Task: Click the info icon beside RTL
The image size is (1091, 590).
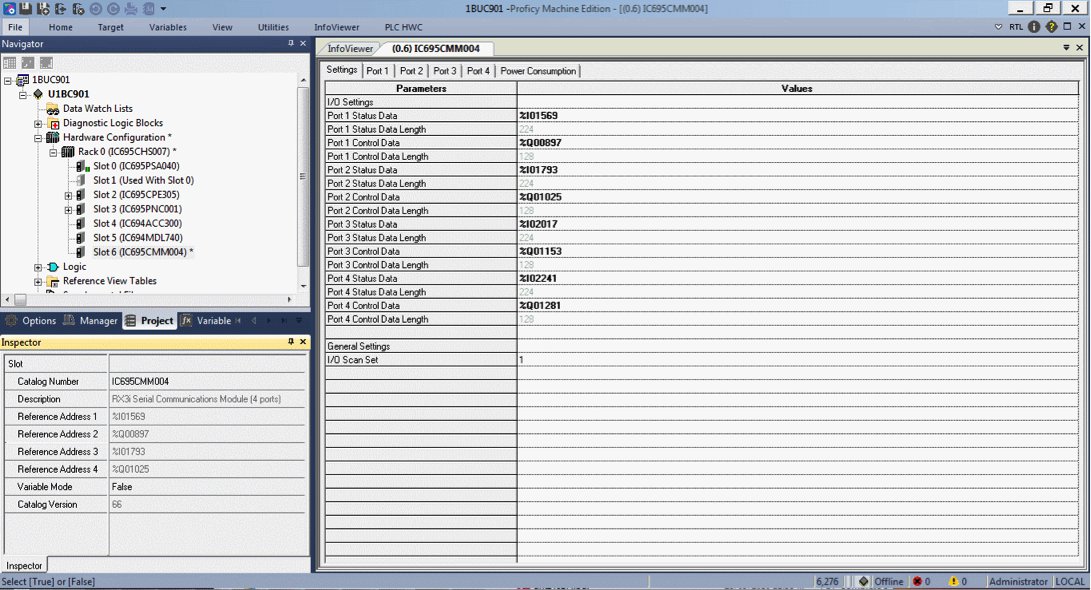Action: pyautogui.click(x=1034, y=26)
